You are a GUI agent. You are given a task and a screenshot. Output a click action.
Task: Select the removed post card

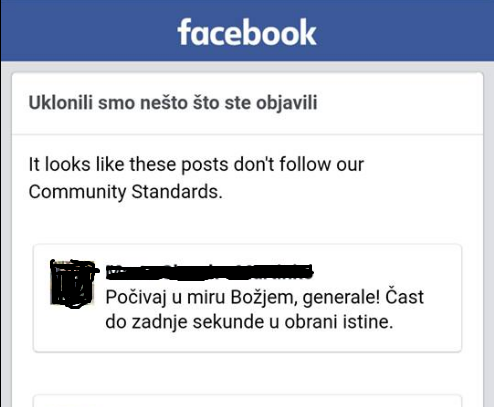click(x=247, y=298)
